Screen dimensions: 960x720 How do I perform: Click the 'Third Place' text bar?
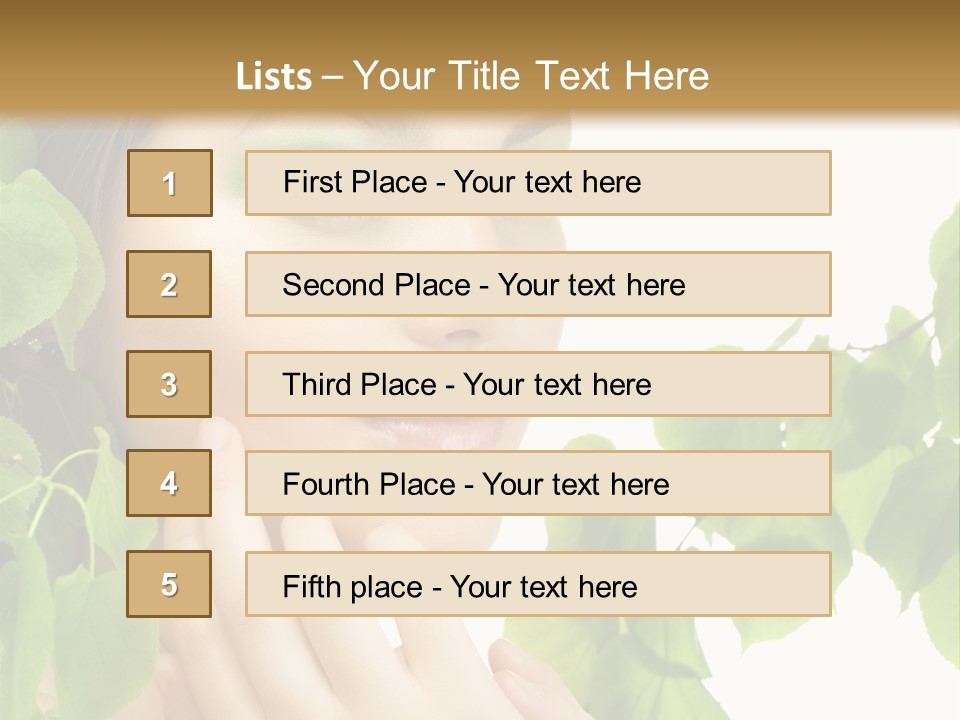click(538, 384)
